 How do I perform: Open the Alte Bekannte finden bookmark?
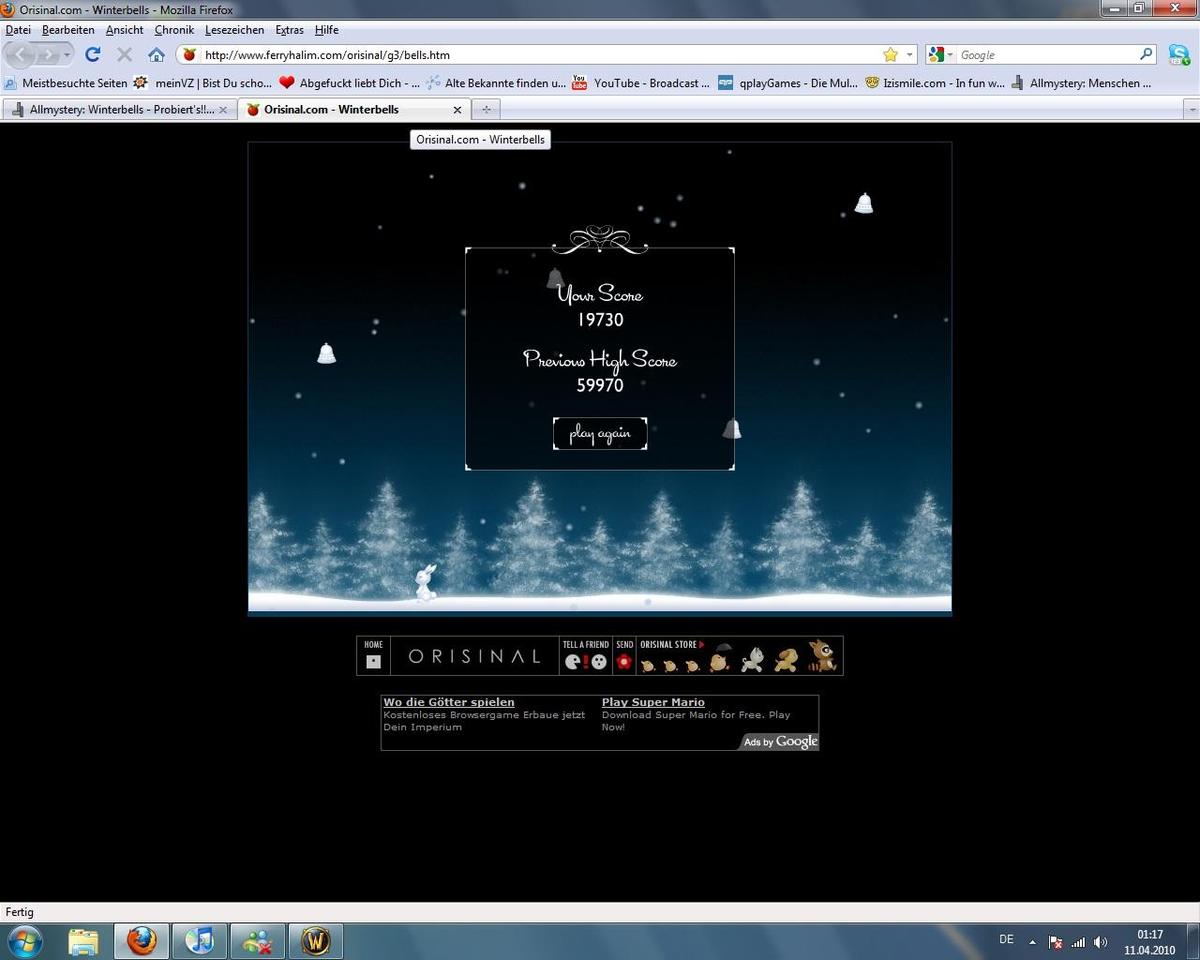coord(495,83)
